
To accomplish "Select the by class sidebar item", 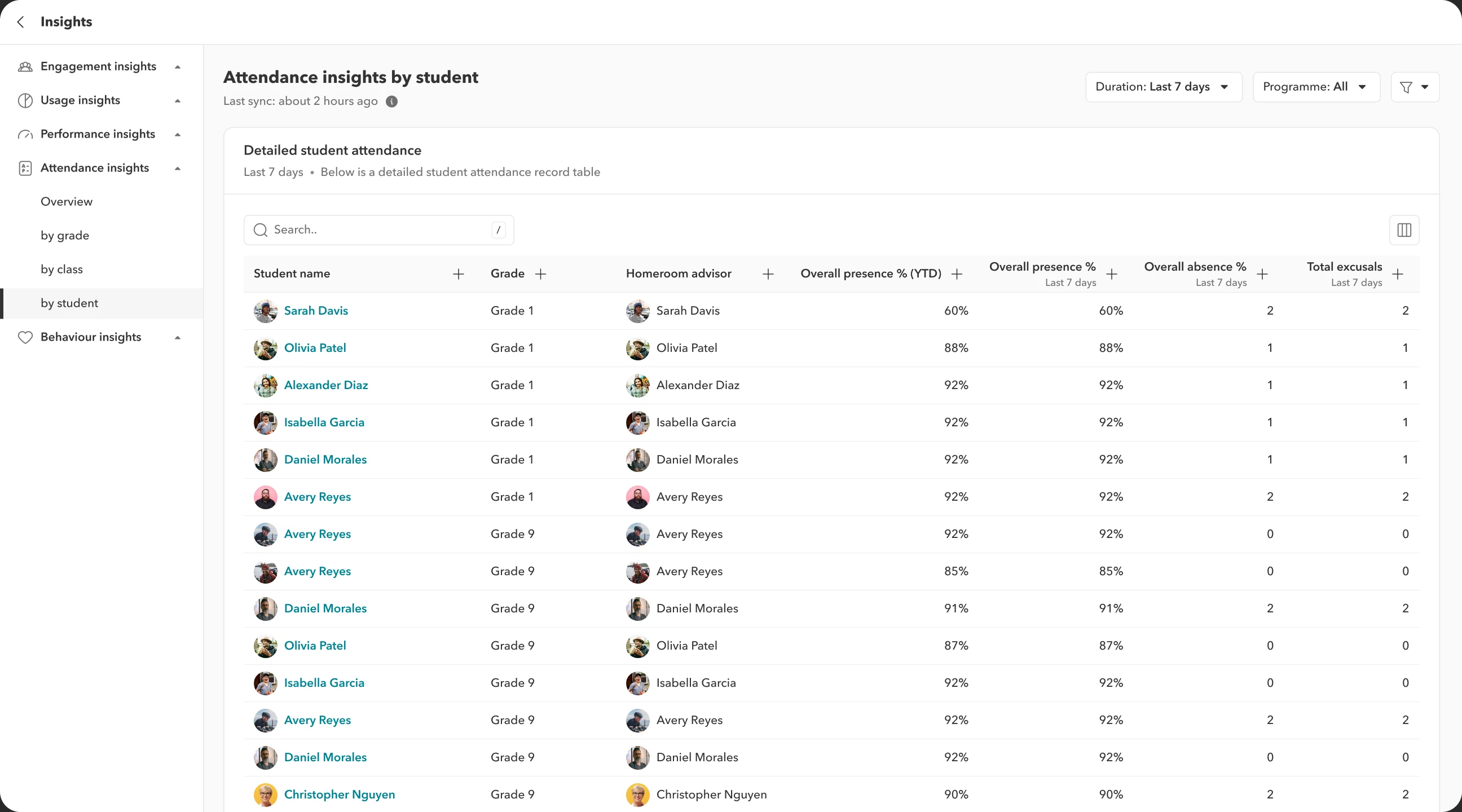I will pyautogui.click(x=62, y=270).
